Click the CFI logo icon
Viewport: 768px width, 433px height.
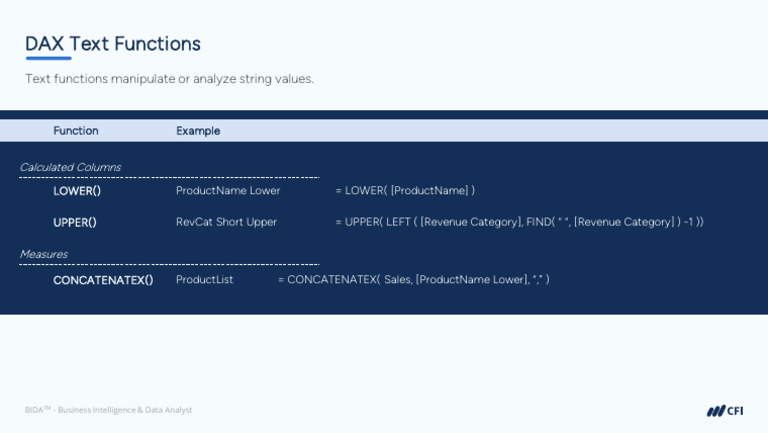[715, 410]
